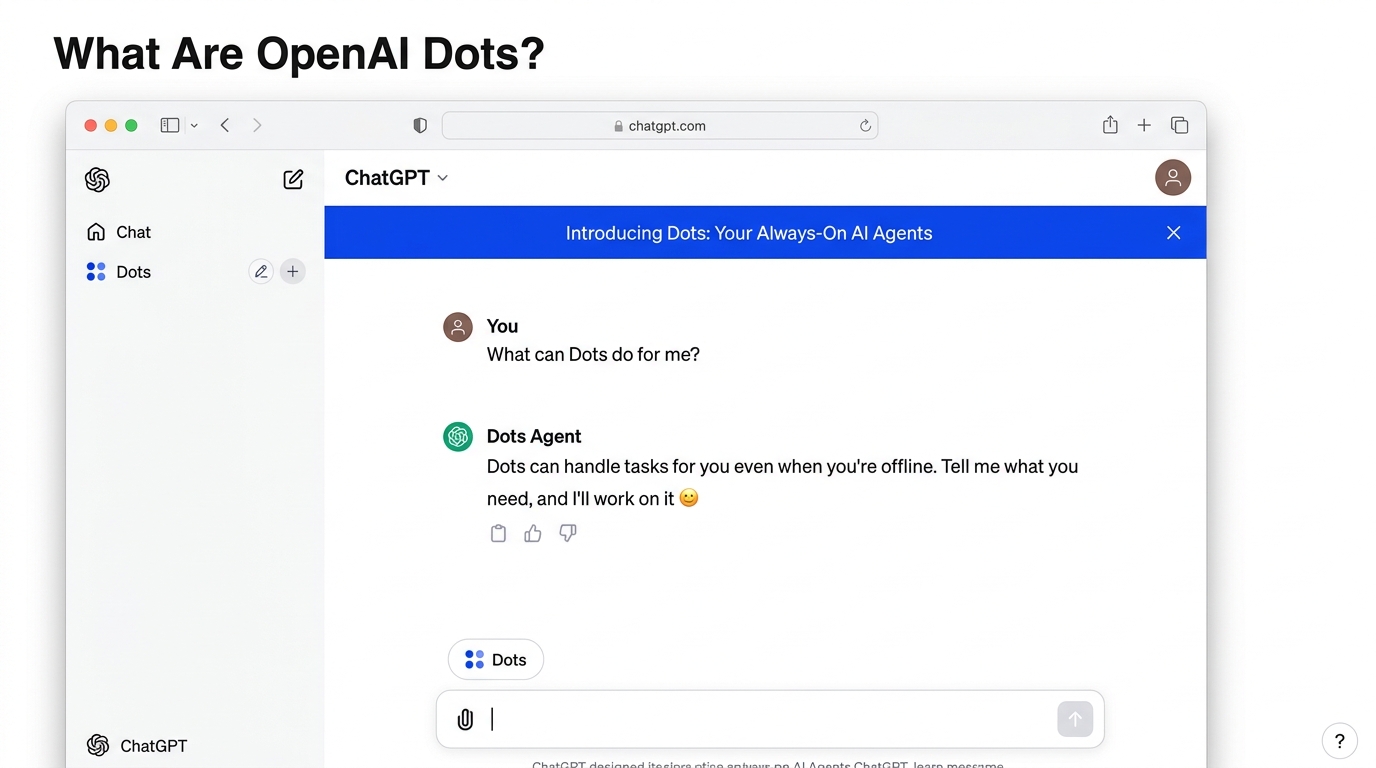Image resolution: width=1376 pixels, height=768 pixels.
Task: Go forward with browser forward arrow
Action: pos(257,125)
